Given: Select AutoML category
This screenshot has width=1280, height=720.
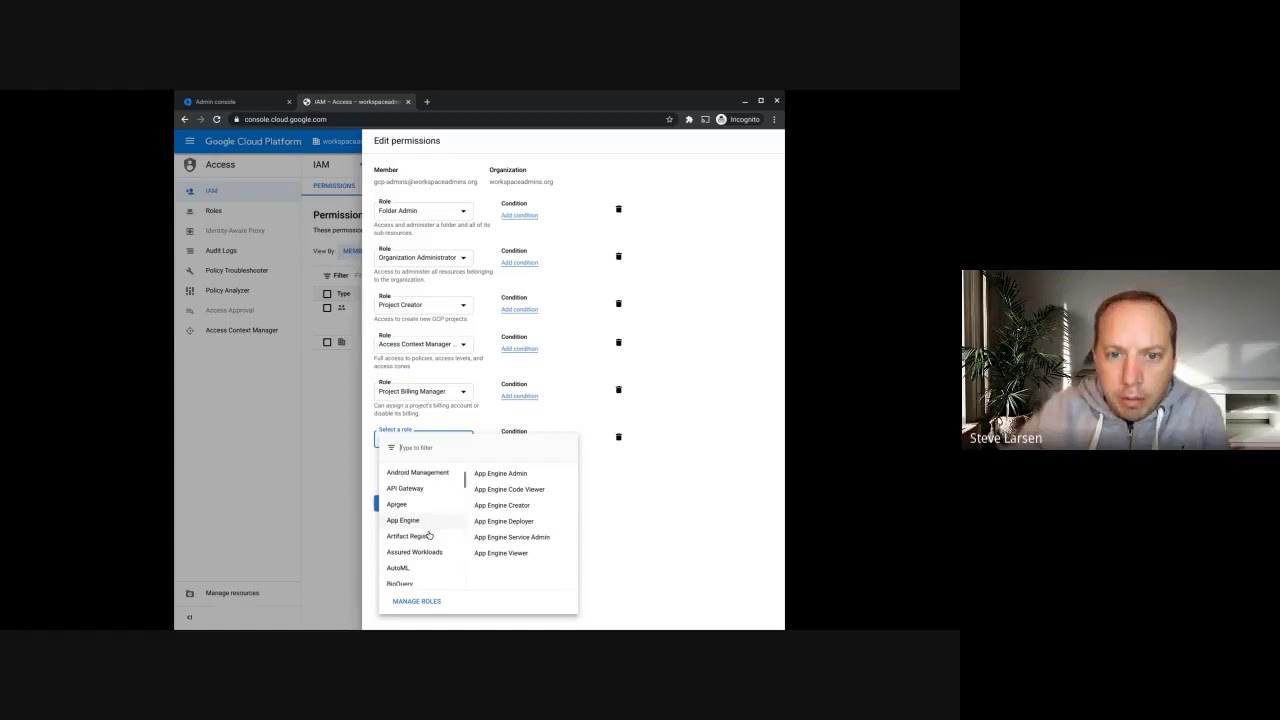Looking at the screenshot, I should pyautogui.click(x=398, y=568).
